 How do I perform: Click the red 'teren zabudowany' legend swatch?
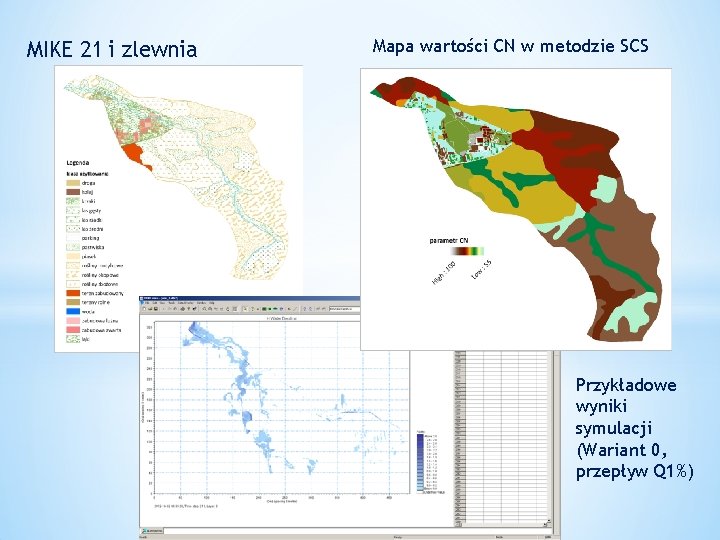[x=73, y=293]
